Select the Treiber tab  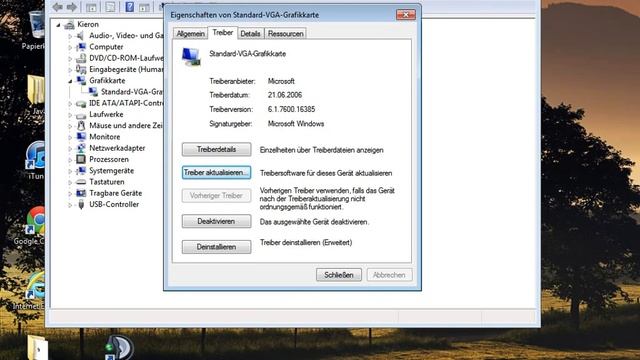223,33
